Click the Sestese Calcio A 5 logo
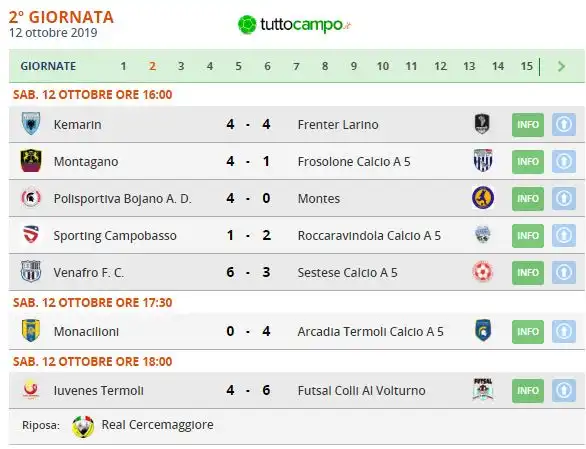Image resolution: width=586 pixels, height=449 pixels. point(483,272)
